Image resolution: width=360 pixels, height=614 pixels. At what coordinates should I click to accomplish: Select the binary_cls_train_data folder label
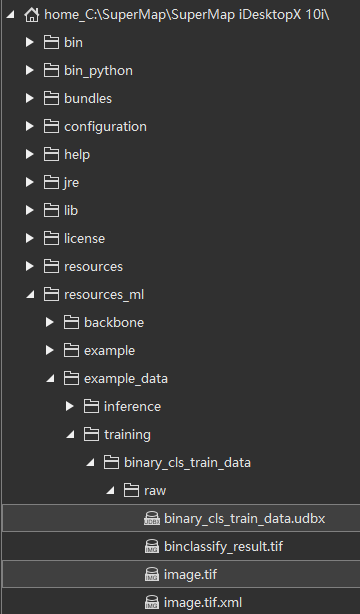click(187, 463)
